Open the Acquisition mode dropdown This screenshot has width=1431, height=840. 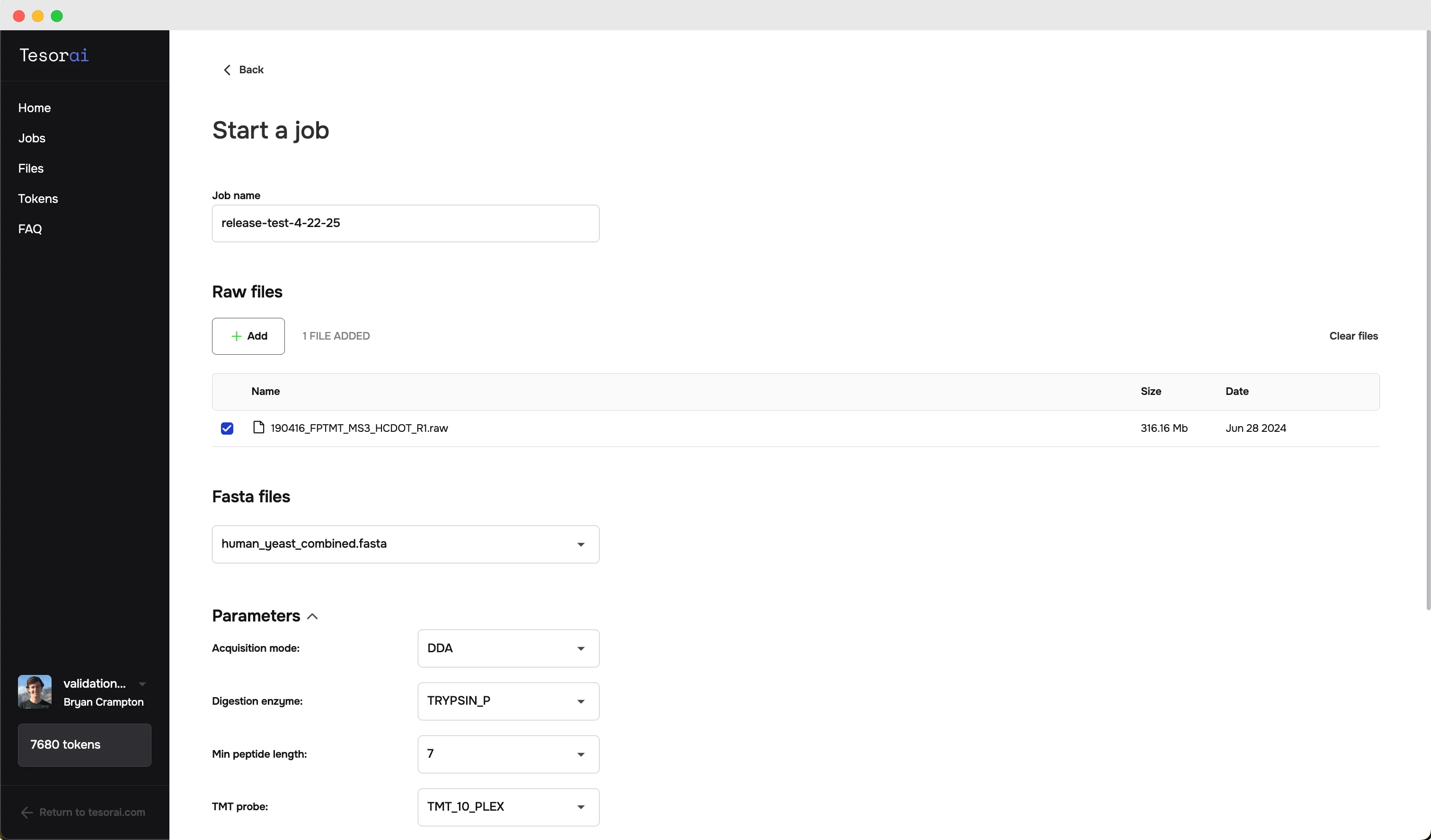508,648
